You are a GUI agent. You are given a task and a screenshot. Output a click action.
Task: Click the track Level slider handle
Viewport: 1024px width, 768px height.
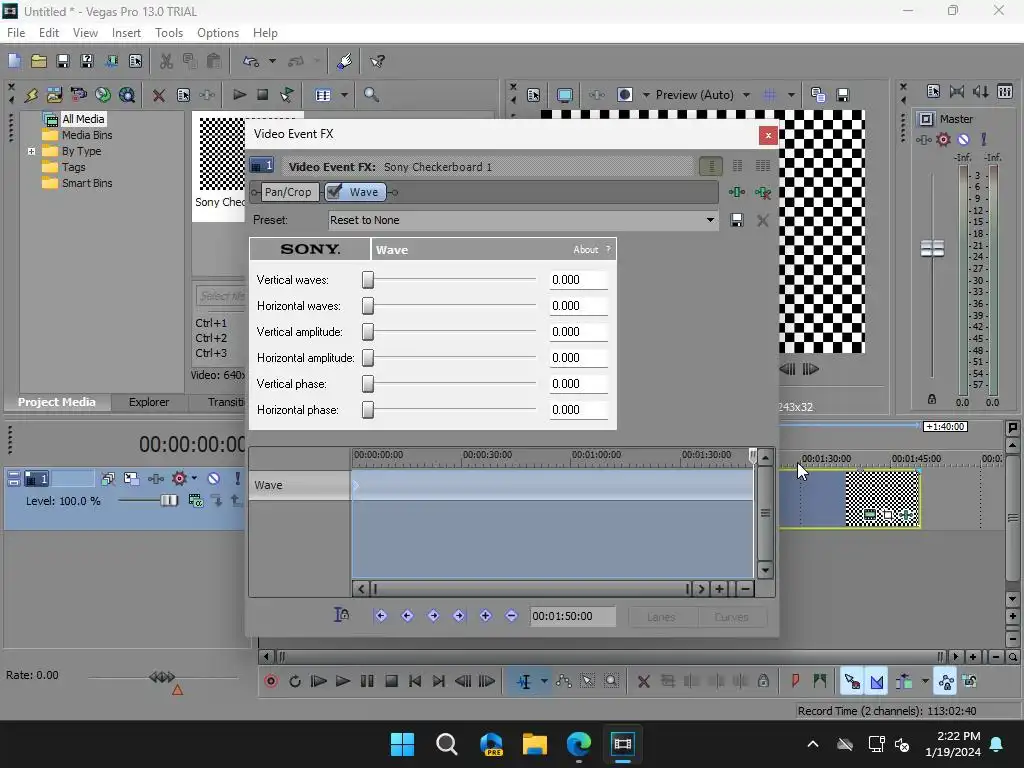point(168,501)
